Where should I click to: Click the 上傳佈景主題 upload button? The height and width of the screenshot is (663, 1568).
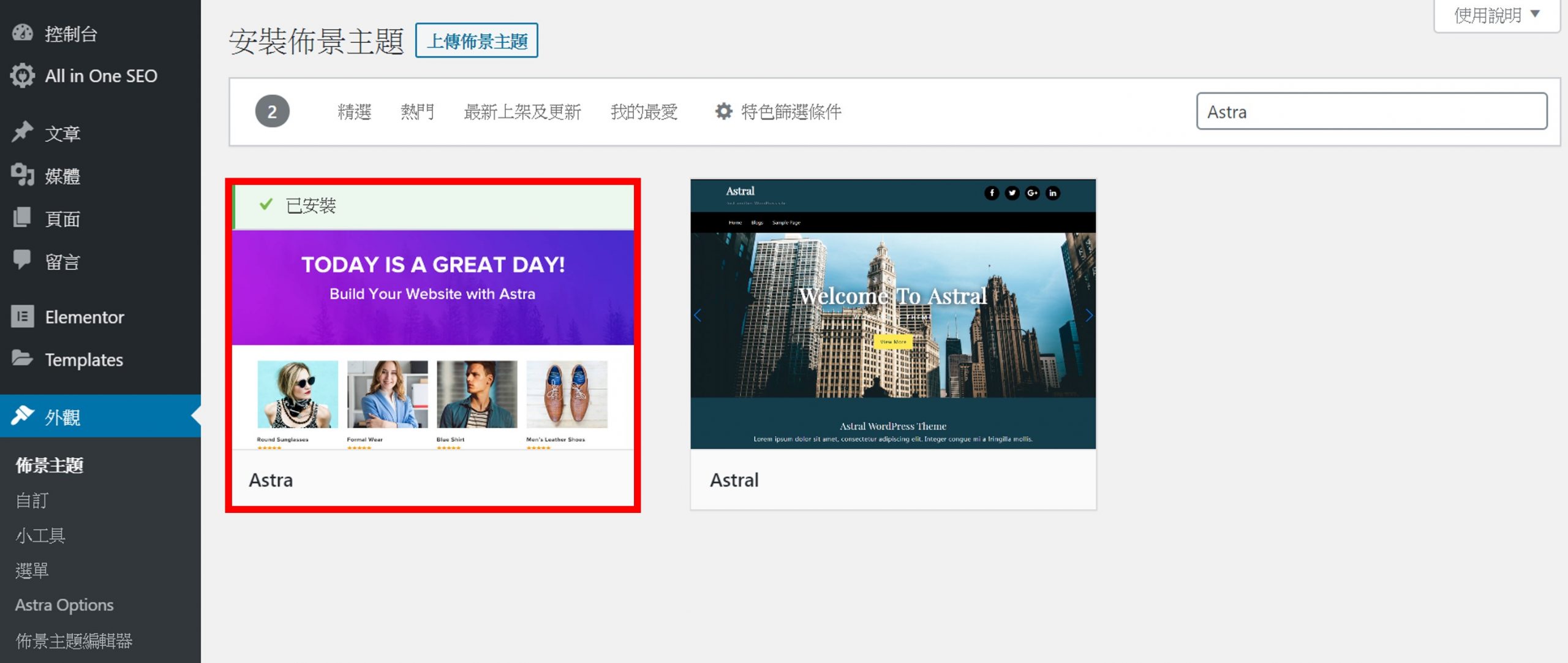(477, 41)
